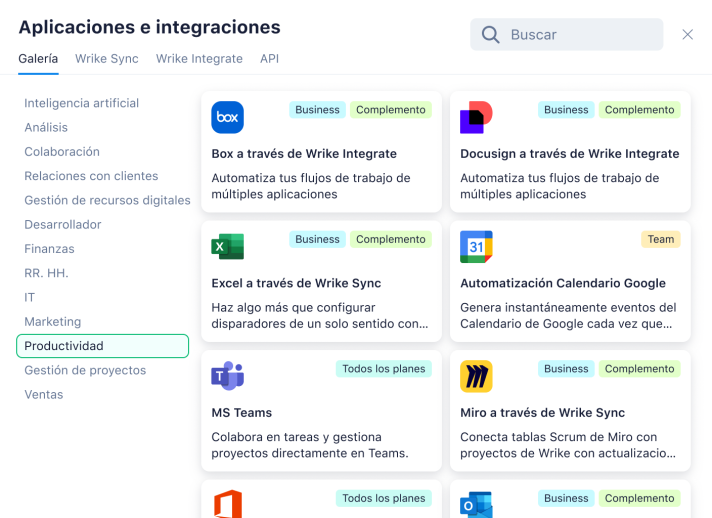Click Complemento badge on Excel card
The width and height of the screenshot is (712, 518).
pyautogui.click(x=391, y=239)
